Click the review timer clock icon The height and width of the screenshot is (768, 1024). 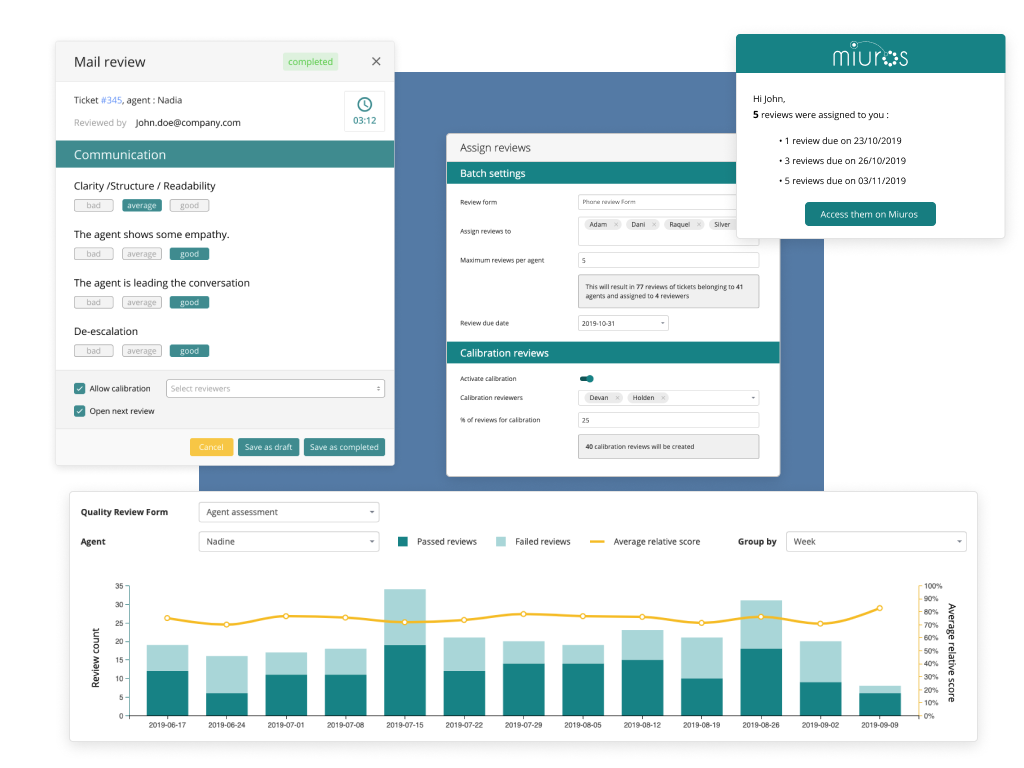(364, 104)
